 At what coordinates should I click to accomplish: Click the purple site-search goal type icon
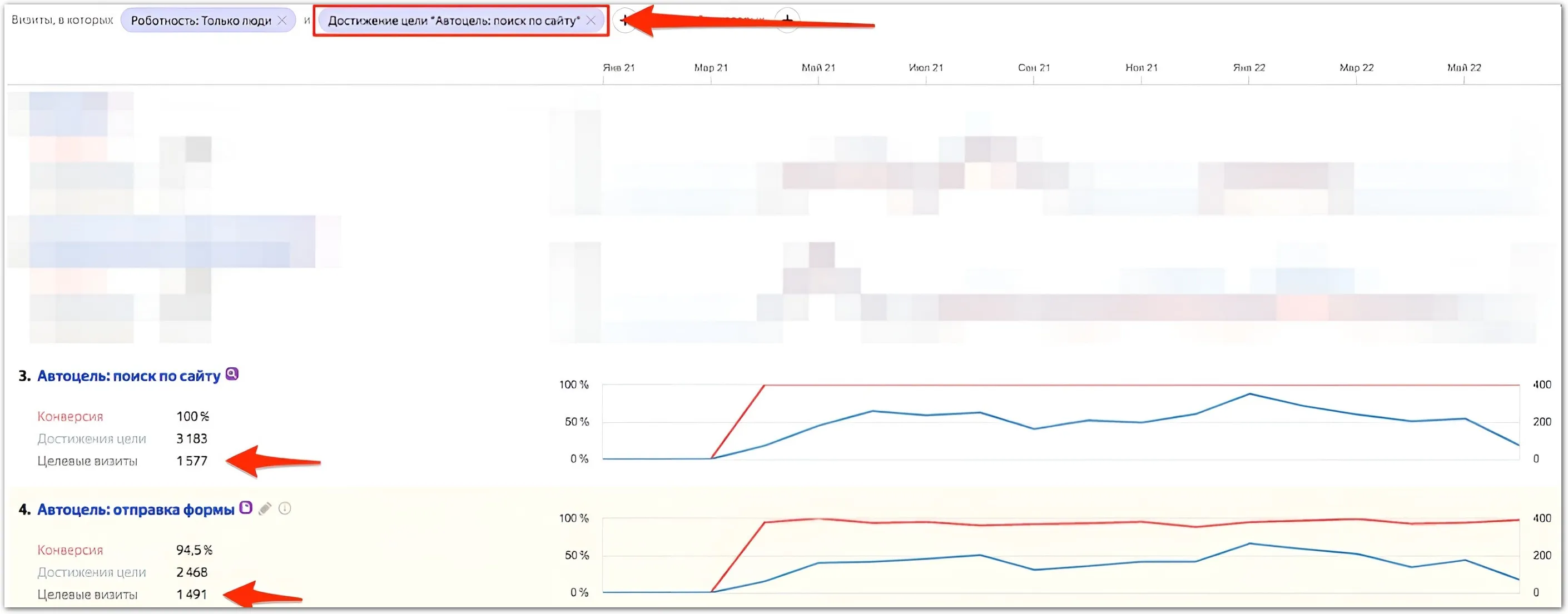(x=232, y=373)
